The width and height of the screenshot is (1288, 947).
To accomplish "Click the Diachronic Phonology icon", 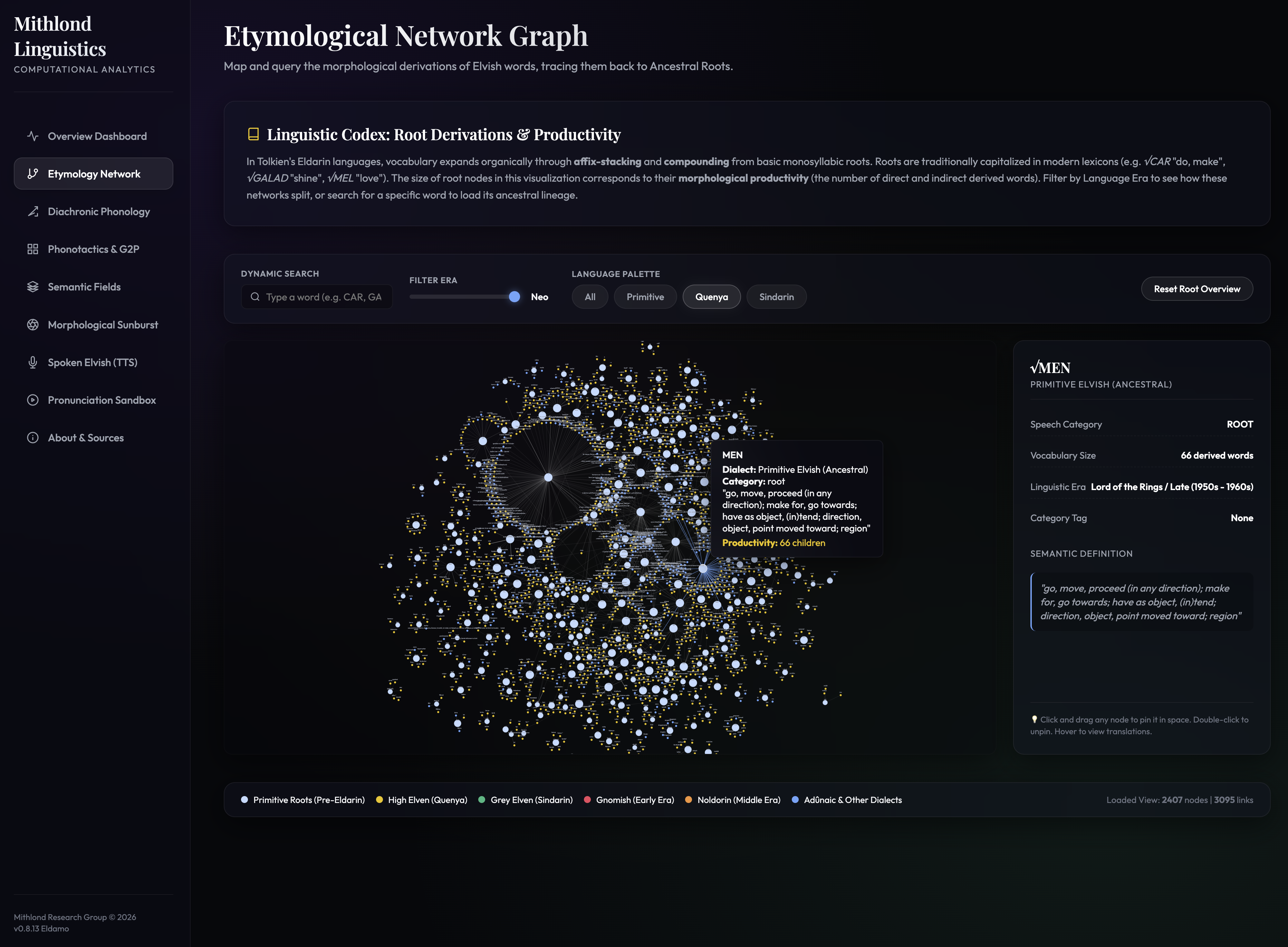I will click(33, 211).
